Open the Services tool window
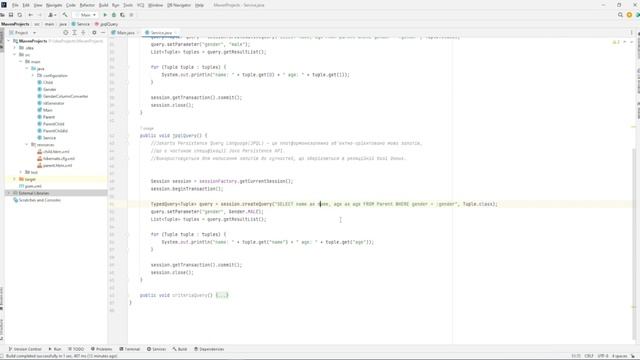The image size is (640, 360). pos(156,349)
